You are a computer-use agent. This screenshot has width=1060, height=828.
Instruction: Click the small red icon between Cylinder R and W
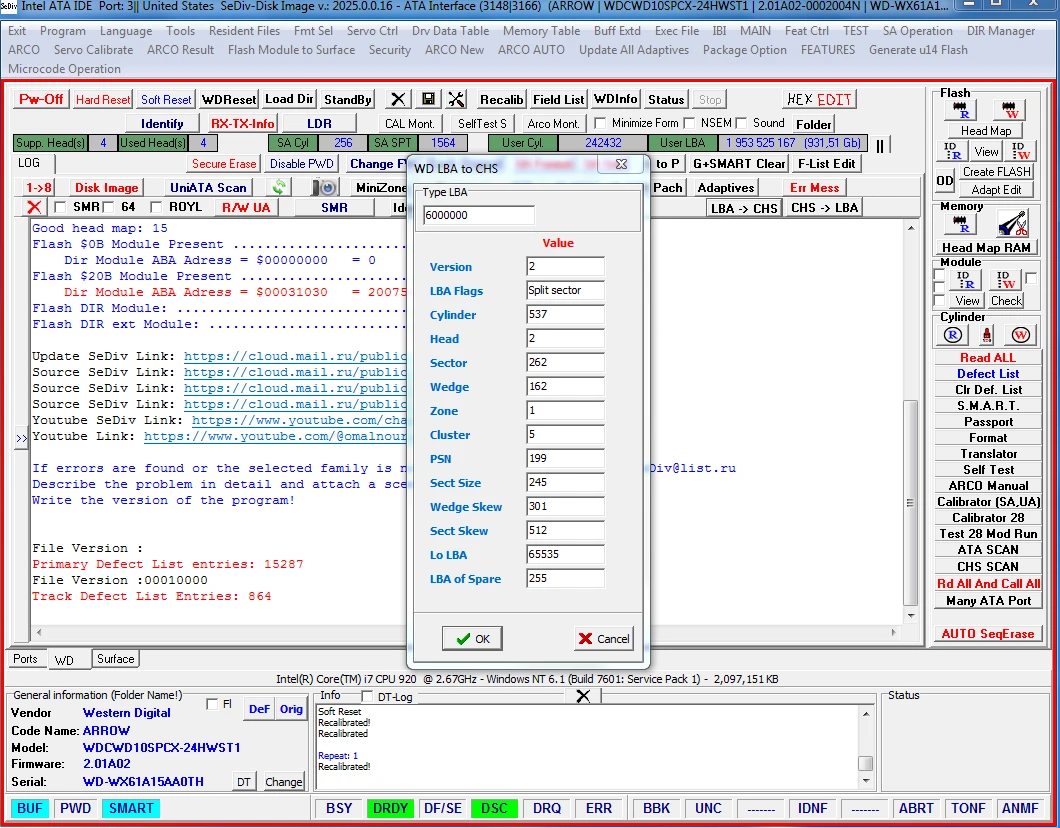coord(986,335)
